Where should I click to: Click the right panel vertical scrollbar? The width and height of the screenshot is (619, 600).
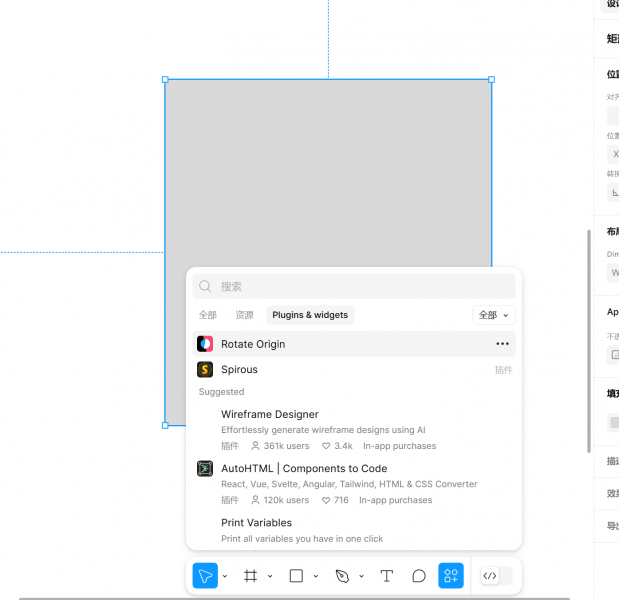tap(589, 341)
